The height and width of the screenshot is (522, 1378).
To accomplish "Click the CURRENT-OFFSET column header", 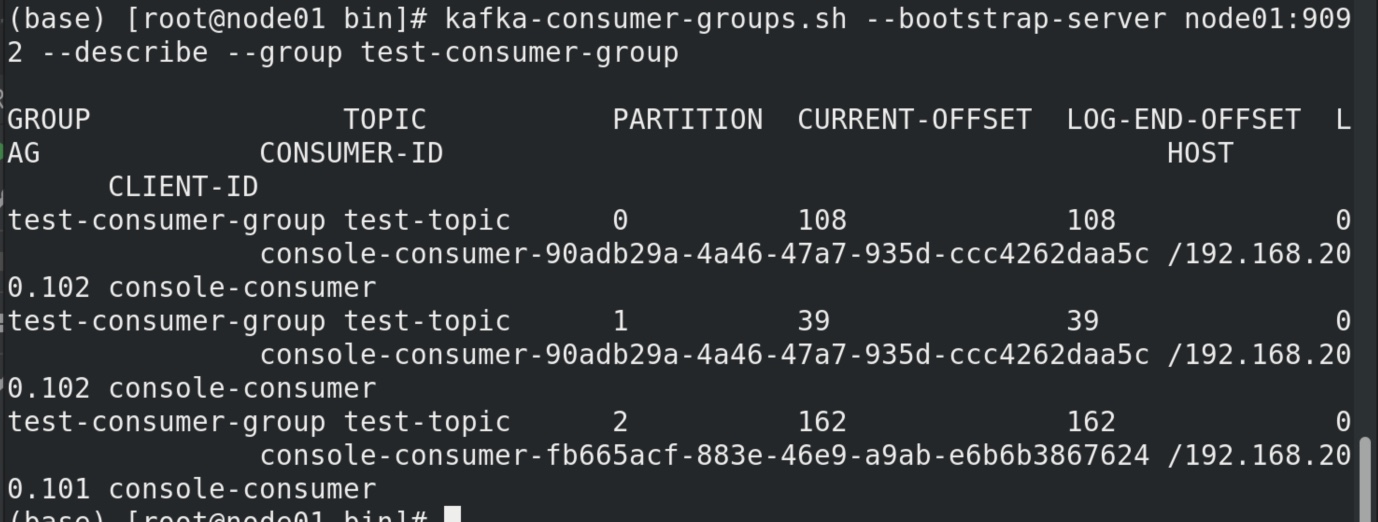I will [x=914, y=120].
